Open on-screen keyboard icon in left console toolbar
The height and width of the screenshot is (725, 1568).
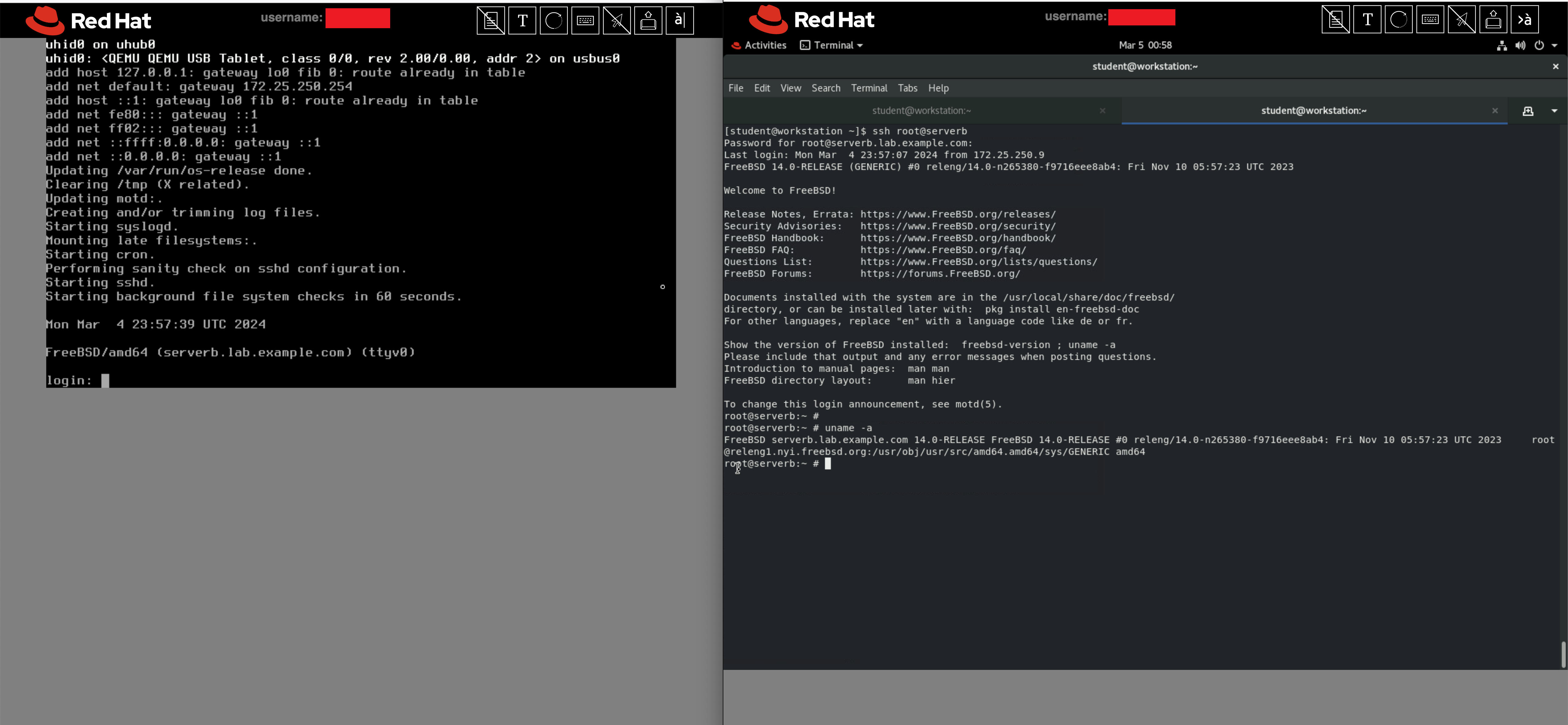(x=585, y=21)
